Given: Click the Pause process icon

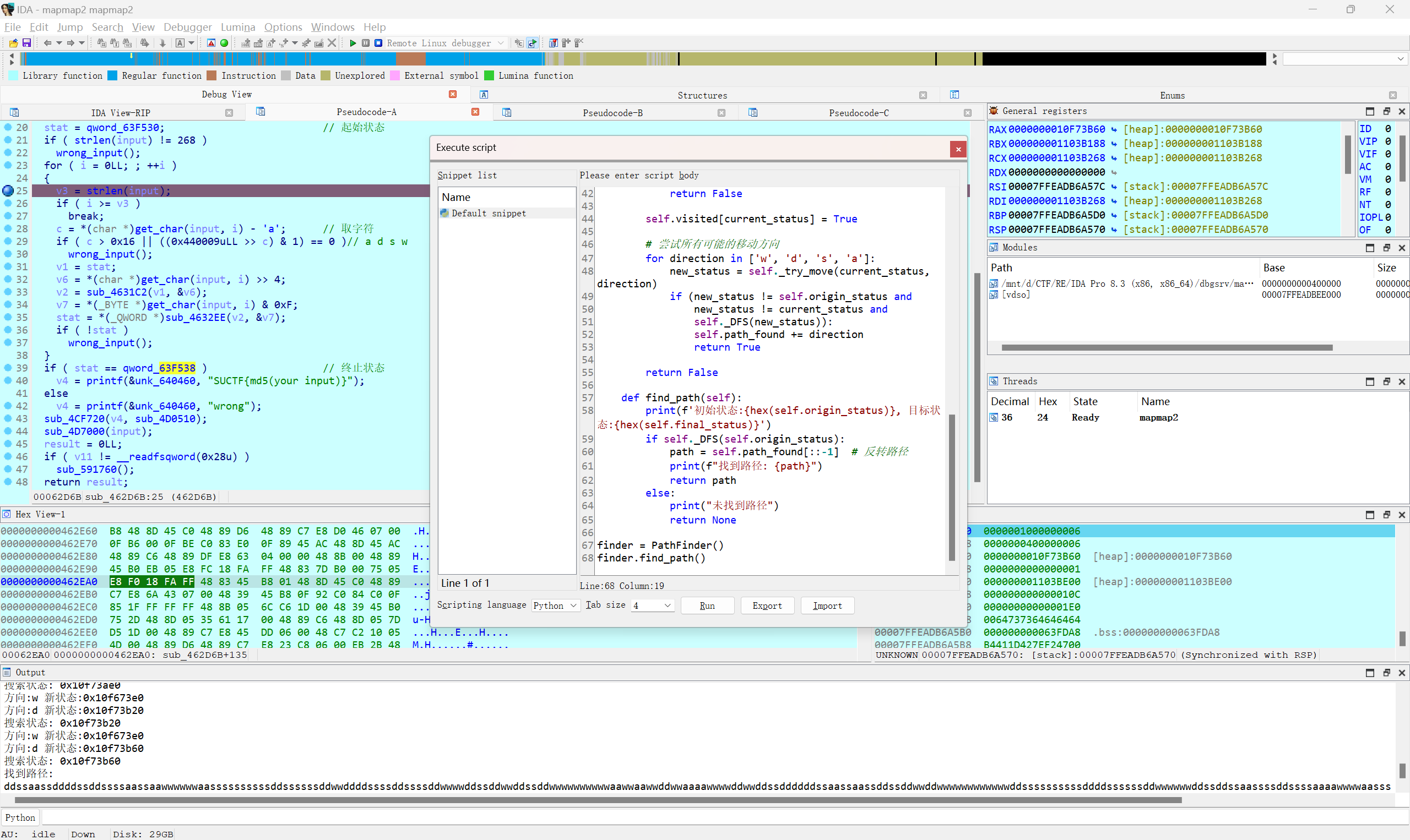Looking at the screenshot, I should 366,43.
